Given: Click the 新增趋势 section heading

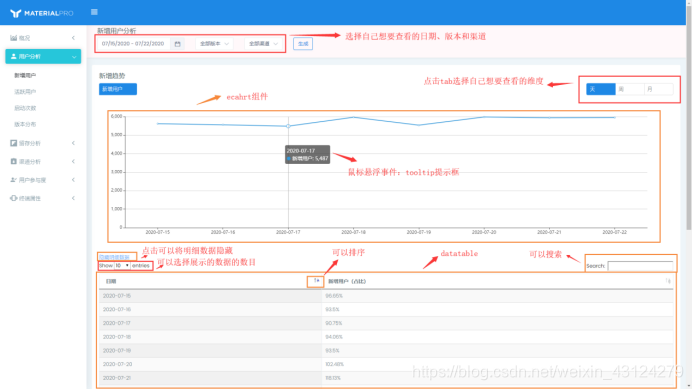Looking at the screenshot, I should click(x=112, y=76).
